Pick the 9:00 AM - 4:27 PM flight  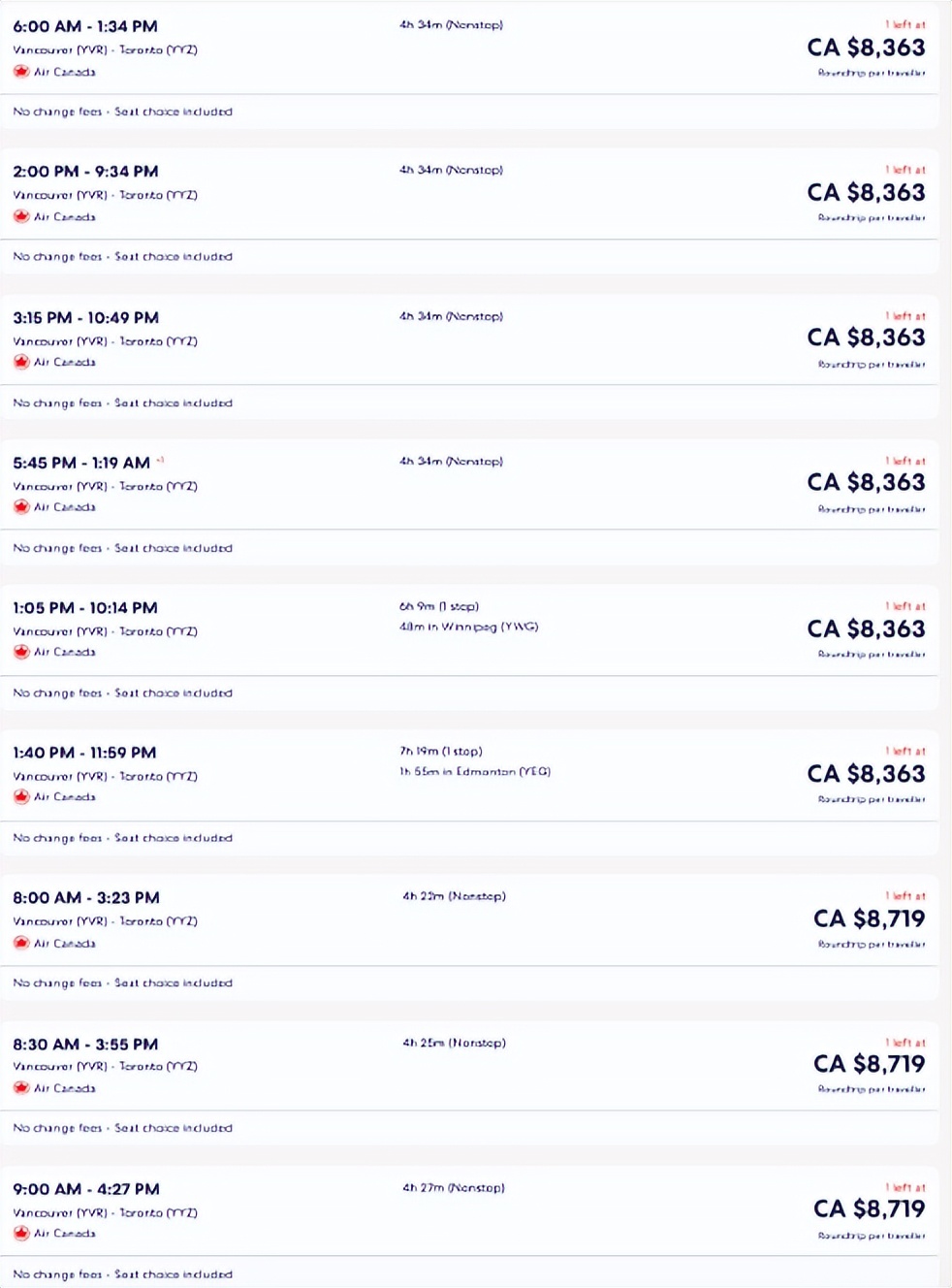(x=86, y=1189)
